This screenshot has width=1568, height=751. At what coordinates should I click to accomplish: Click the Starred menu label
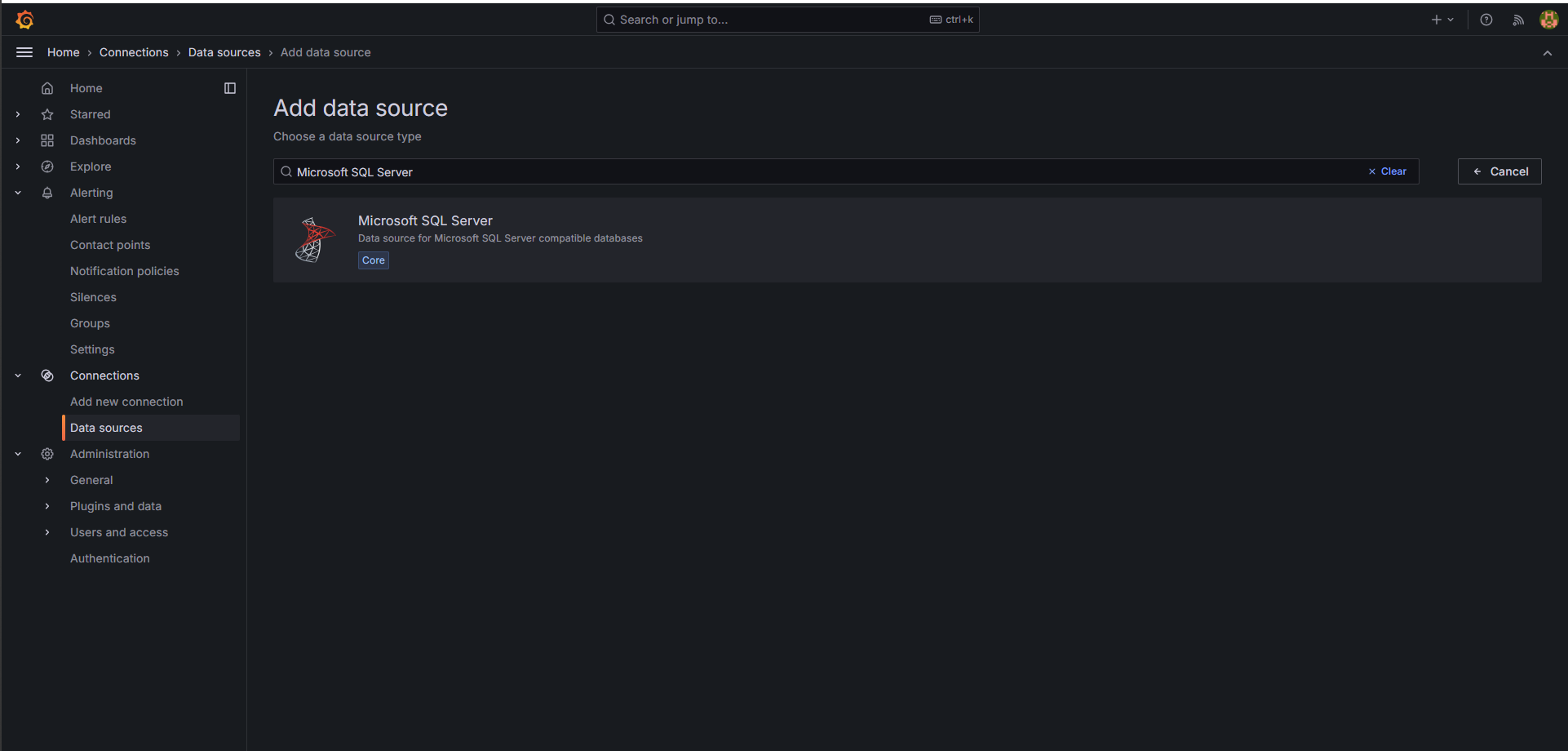91,114
